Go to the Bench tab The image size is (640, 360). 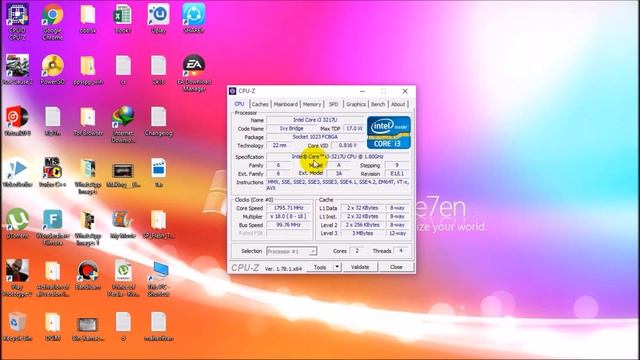coord(378,104)
